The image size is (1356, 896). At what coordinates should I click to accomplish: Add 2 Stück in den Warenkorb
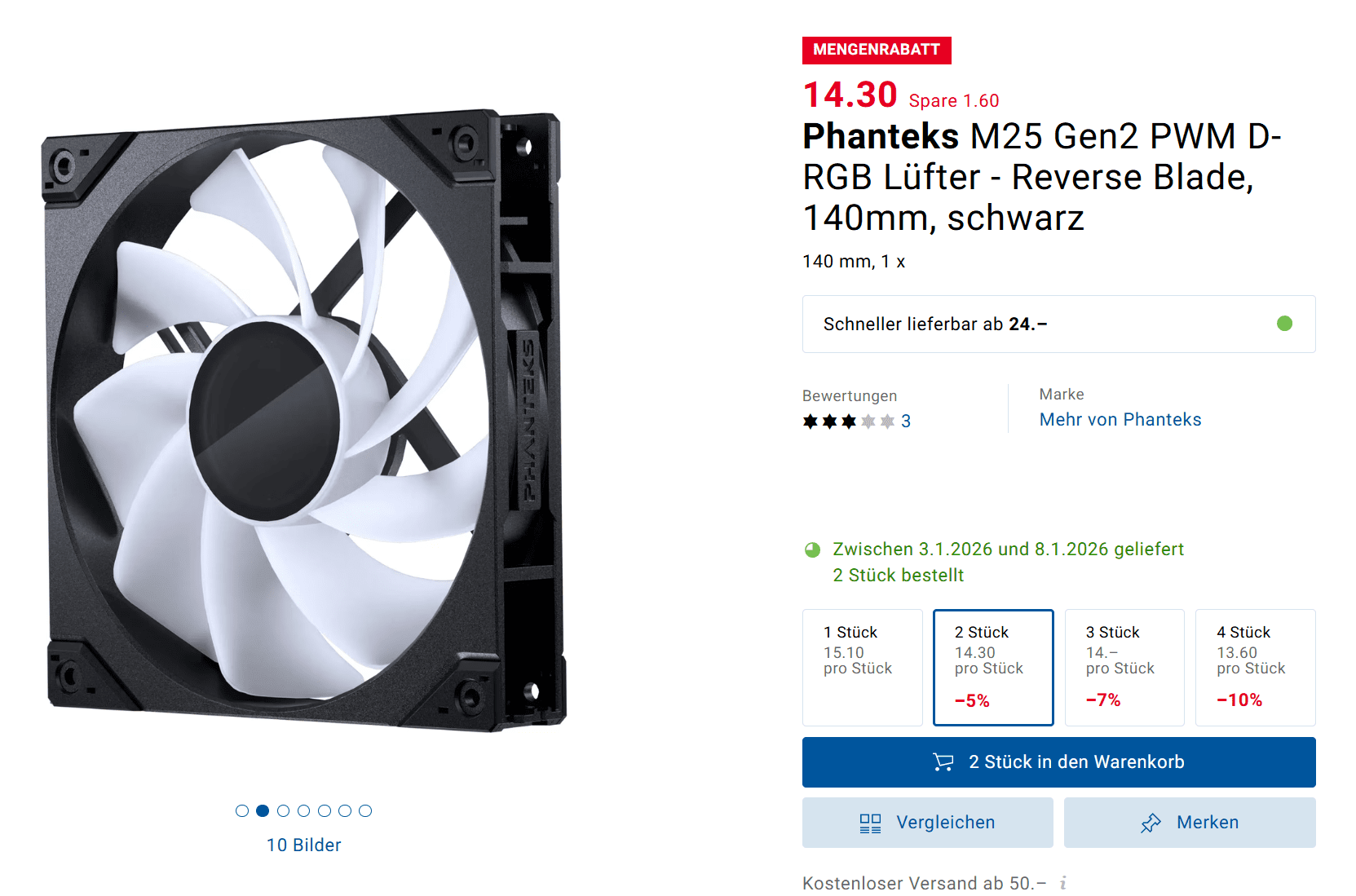pos(1059,762)
